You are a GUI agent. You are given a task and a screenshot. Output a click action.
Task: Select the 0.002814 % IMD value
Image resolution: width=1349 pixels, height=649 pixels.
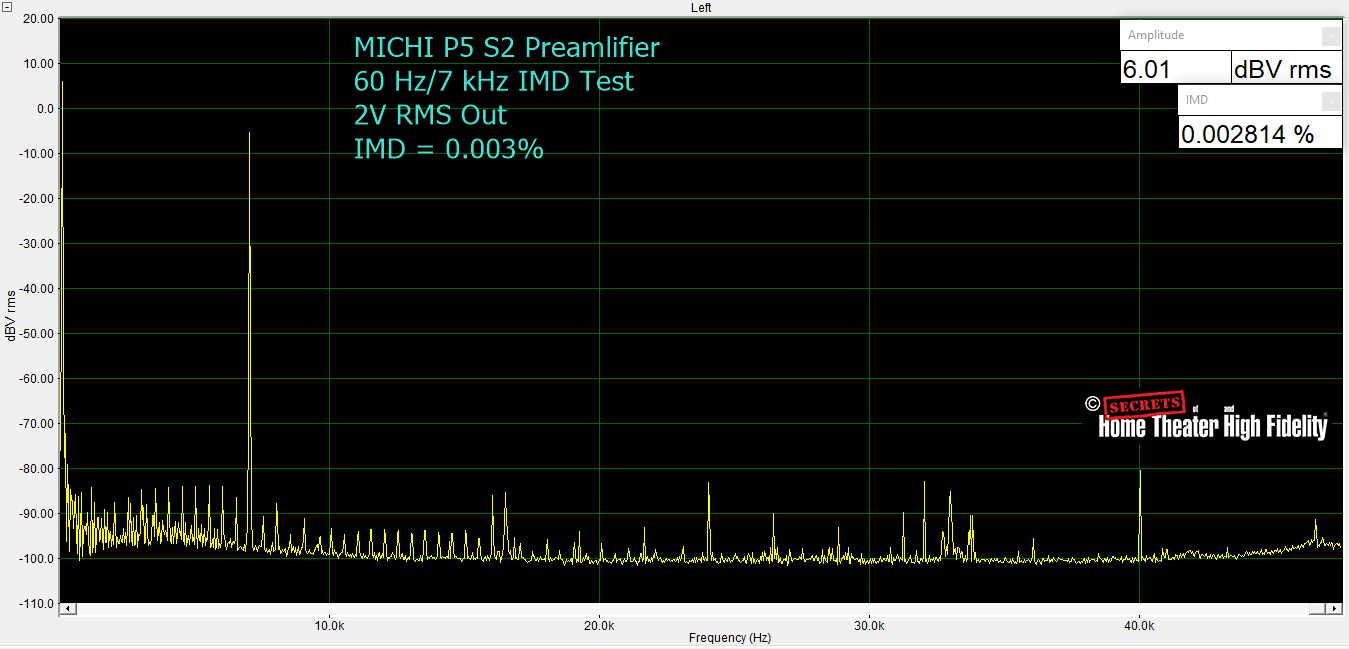1260,134
